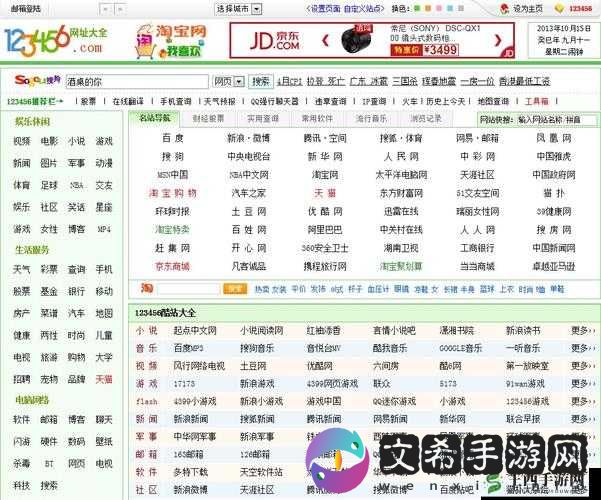Viewport: 601px width, 500px height.
Task: Open the red 天猫 link in the left sidebar
Action: coord(104,379)
